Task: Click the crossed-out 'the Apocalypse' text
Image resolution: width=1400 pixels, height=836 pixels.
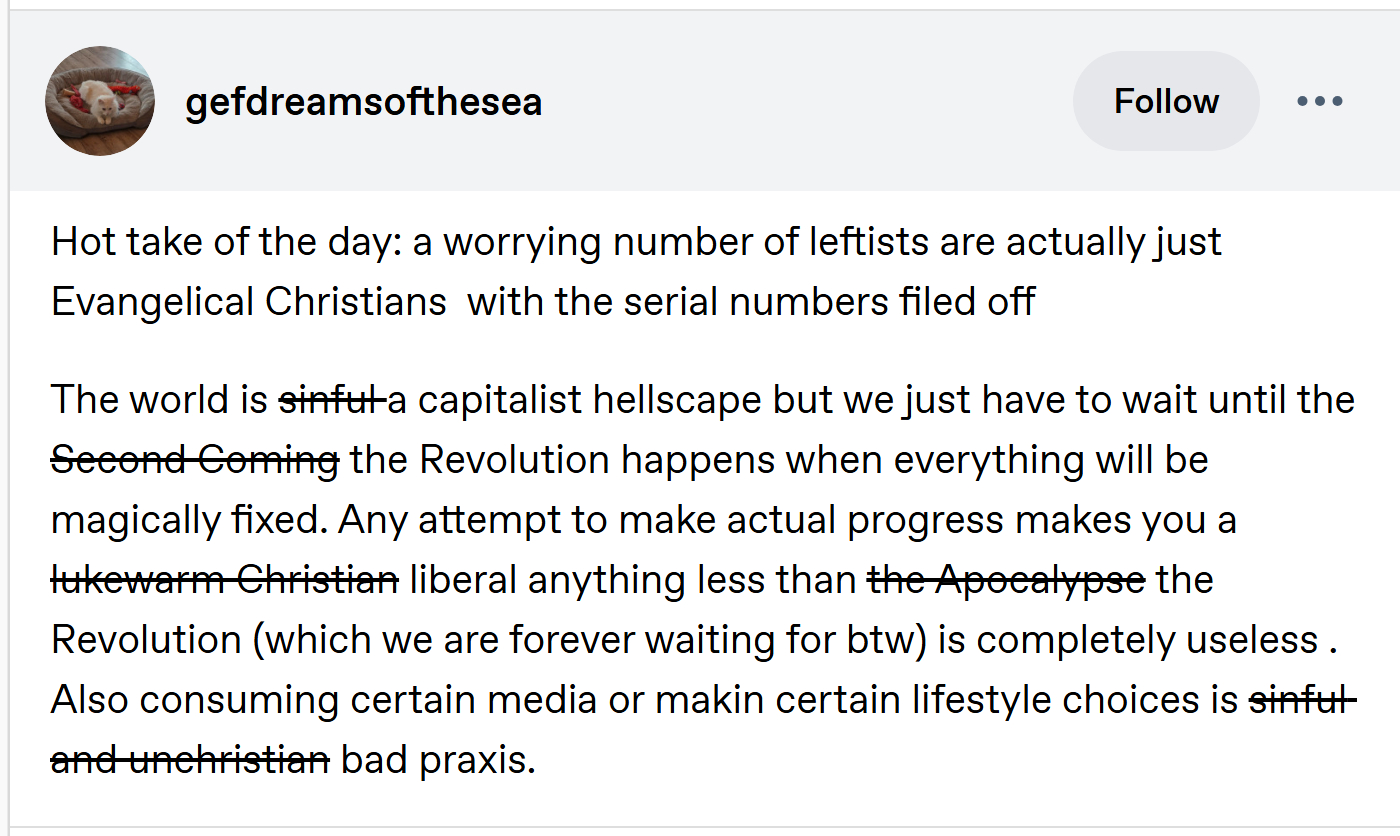Action: click(1006, 580)
